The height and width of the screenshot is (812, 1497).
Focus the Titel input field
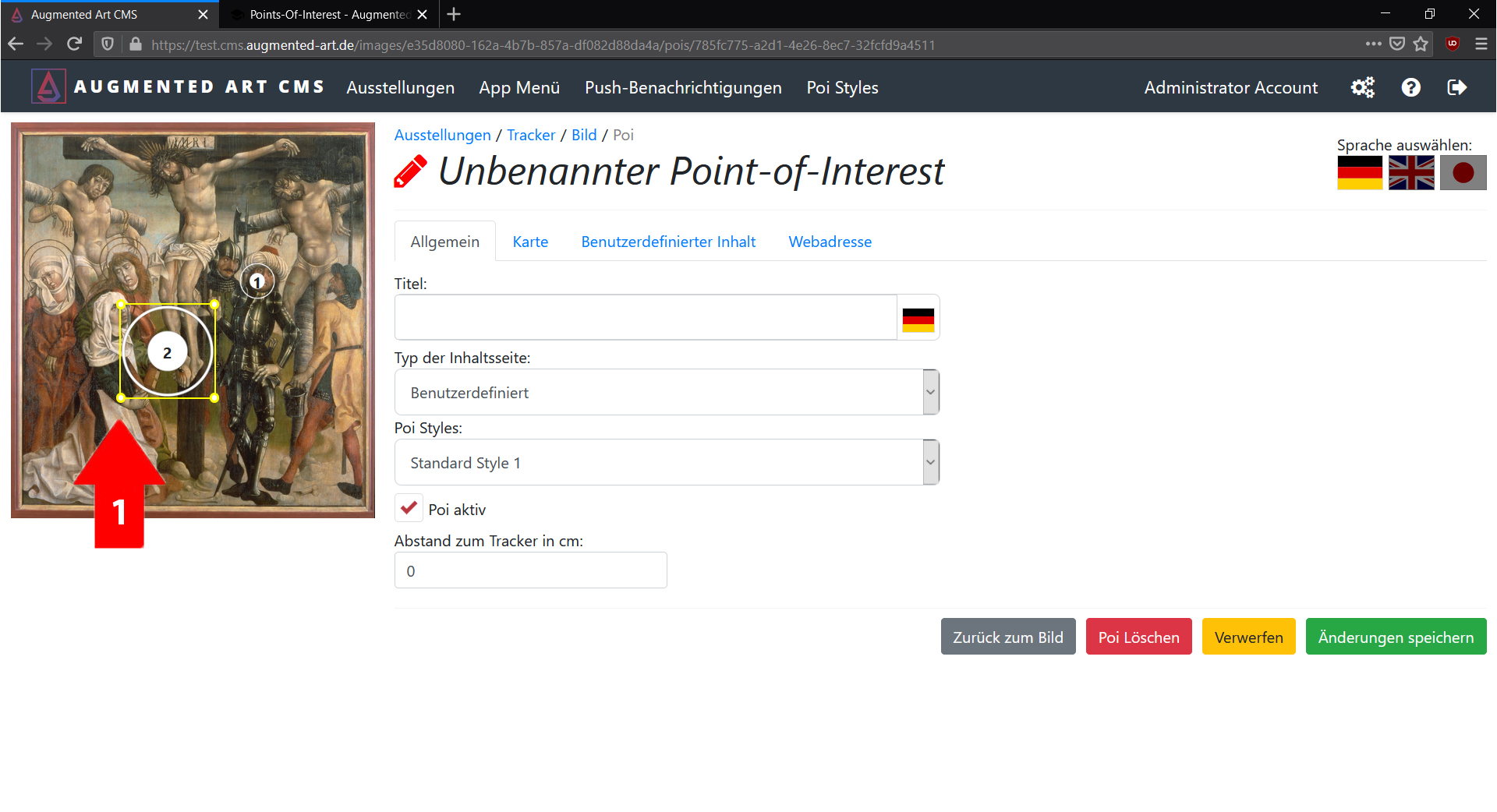646,317
